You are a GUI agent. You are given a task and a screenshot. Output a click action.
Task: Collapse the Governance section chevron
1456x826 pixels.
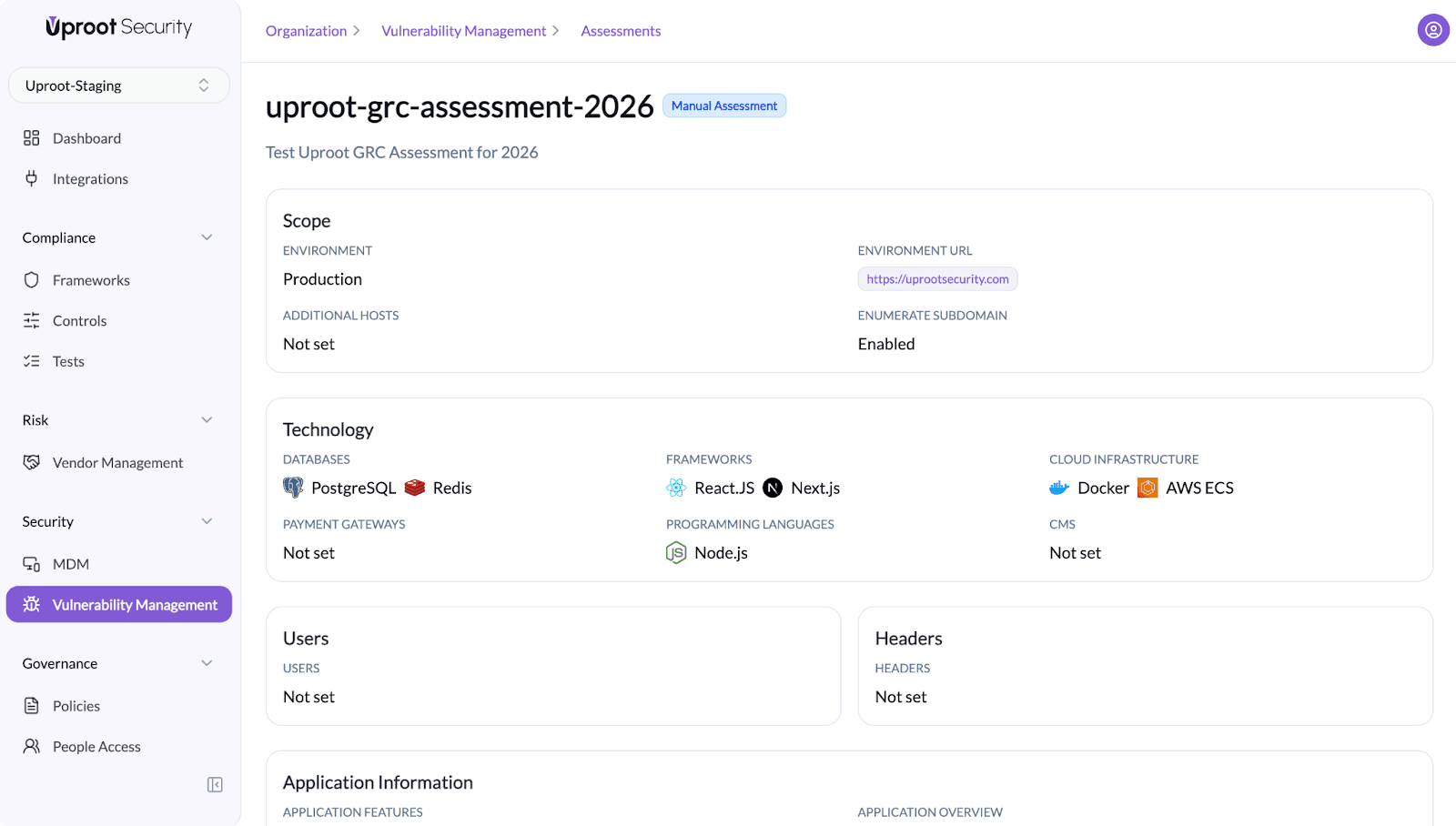tap(207, 663)
